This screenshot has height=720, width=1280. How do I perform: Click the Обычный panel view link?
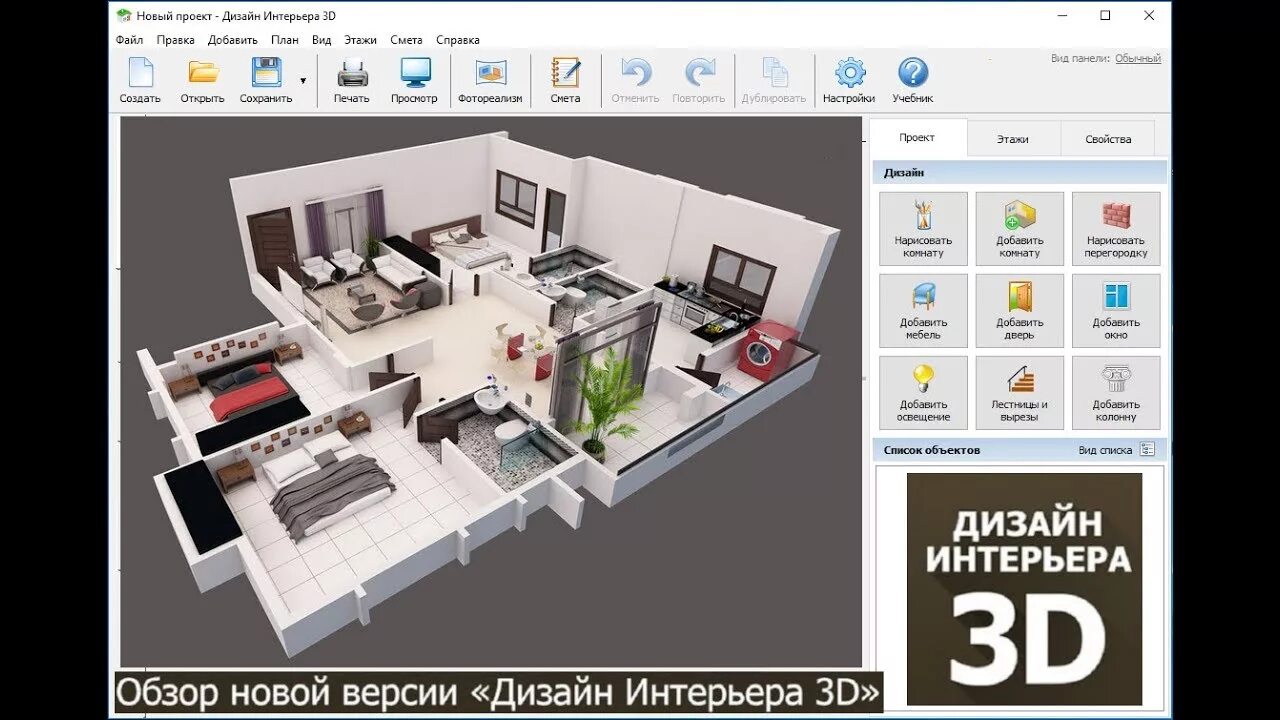(x=1138, y=59)
